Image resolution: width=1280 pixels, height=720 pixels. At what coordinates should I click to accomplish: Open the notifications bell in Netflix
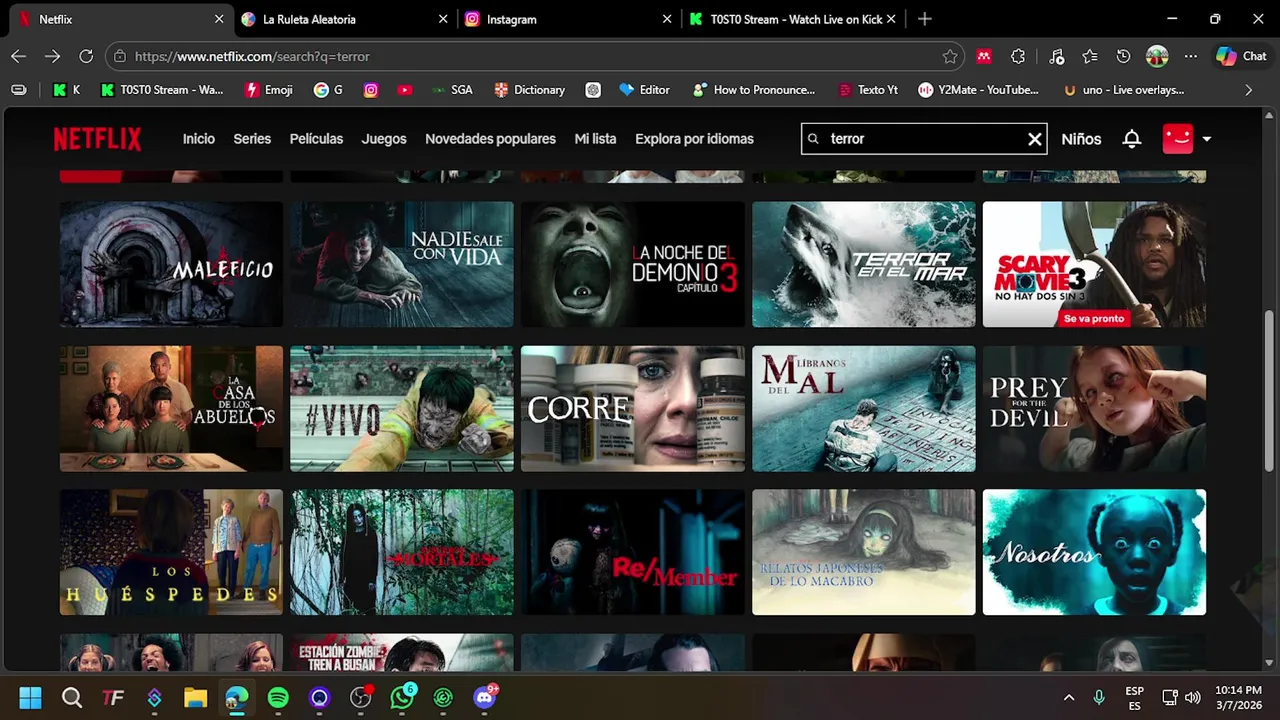click(1131, 139)
